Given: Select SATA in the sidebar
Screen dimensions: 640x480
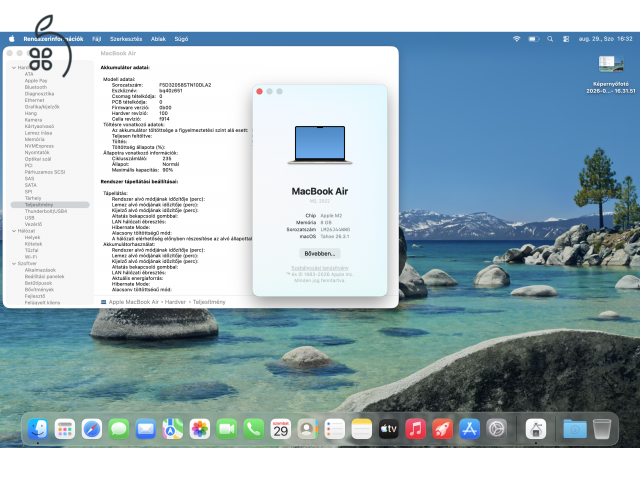Looking at the screenshot, I should (30, 185).
